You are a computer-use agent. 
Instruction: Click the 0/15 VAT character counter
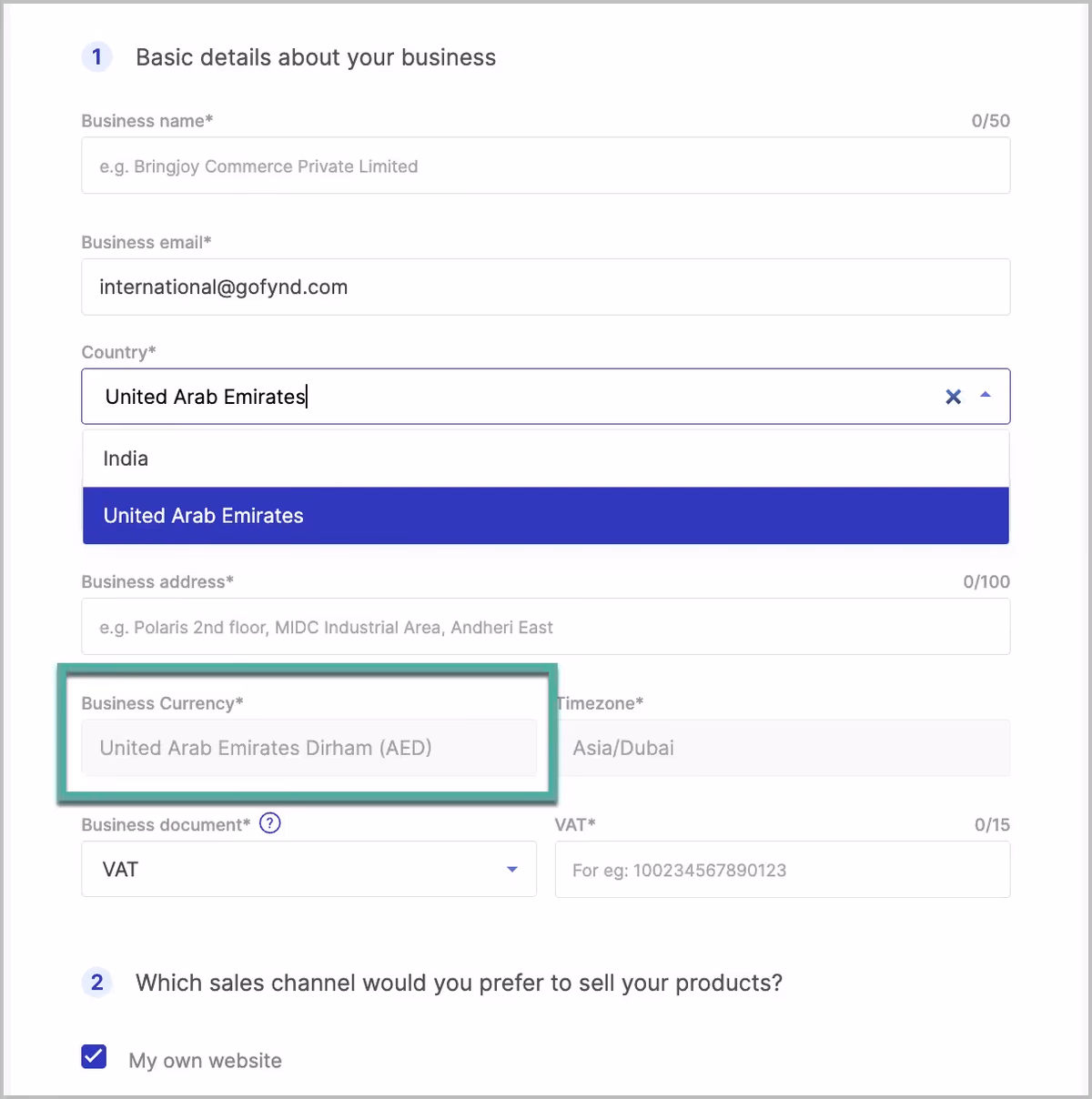pyautogui.click(x=992, y=825)
